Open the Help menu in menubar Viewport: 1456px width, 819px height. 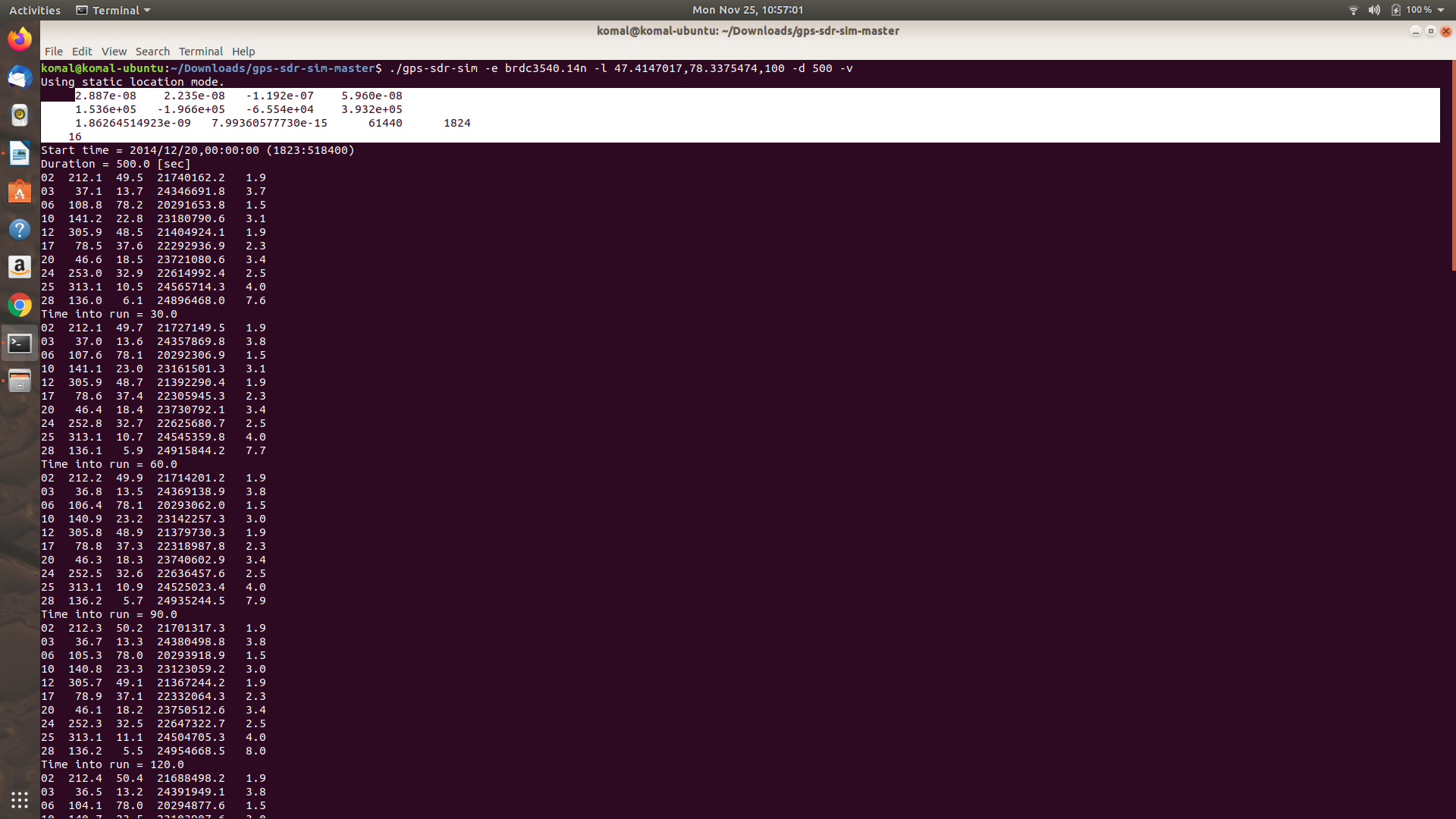tap(243, 52)
